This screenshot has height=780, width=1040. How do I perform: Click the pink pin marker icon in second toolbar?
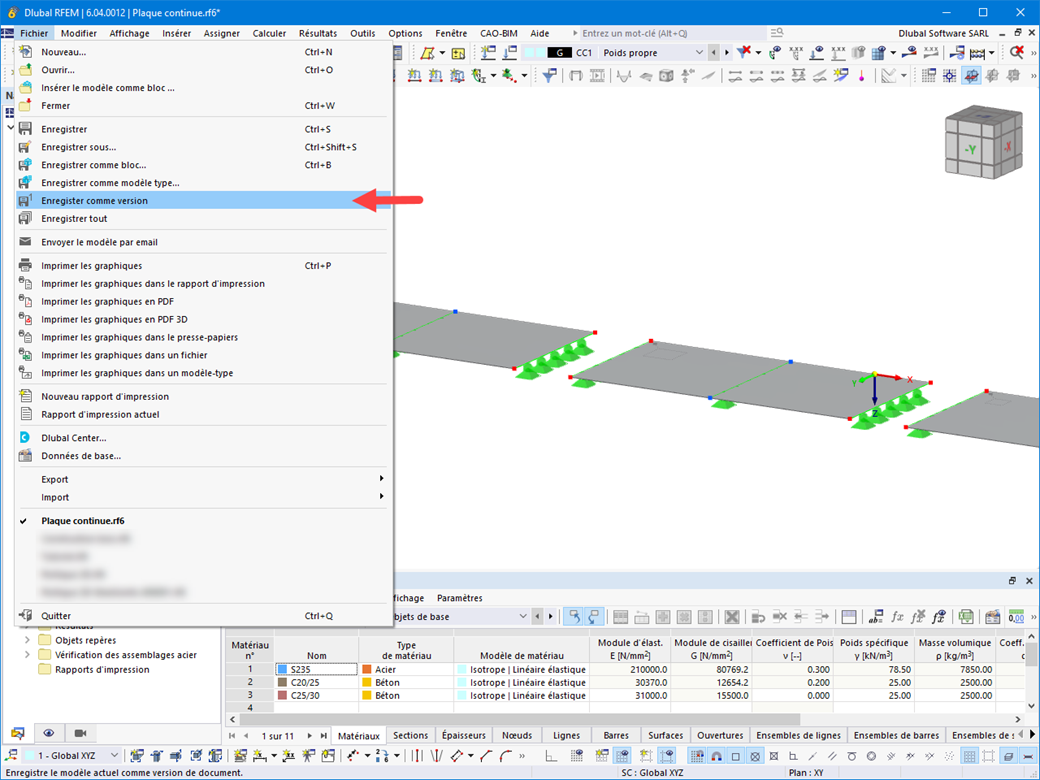click(x=862, y=76)
